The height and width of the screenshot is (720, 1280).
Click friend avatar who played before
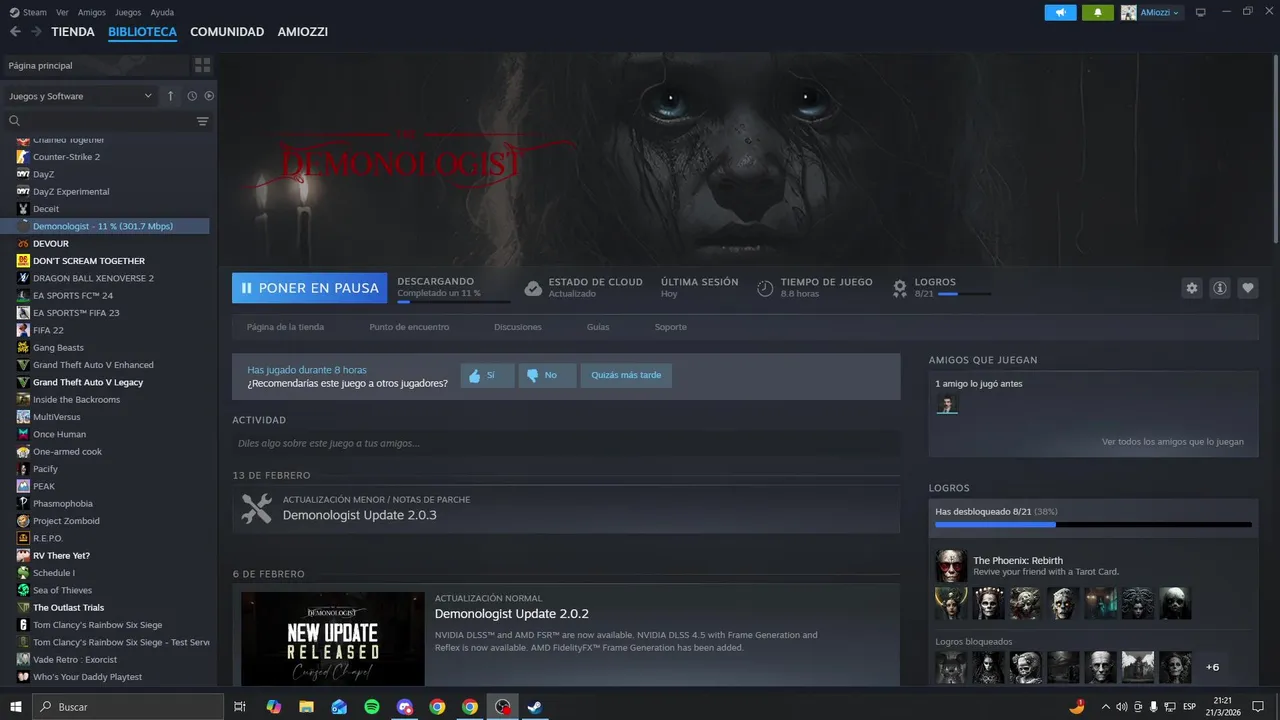tap(946, 404)
